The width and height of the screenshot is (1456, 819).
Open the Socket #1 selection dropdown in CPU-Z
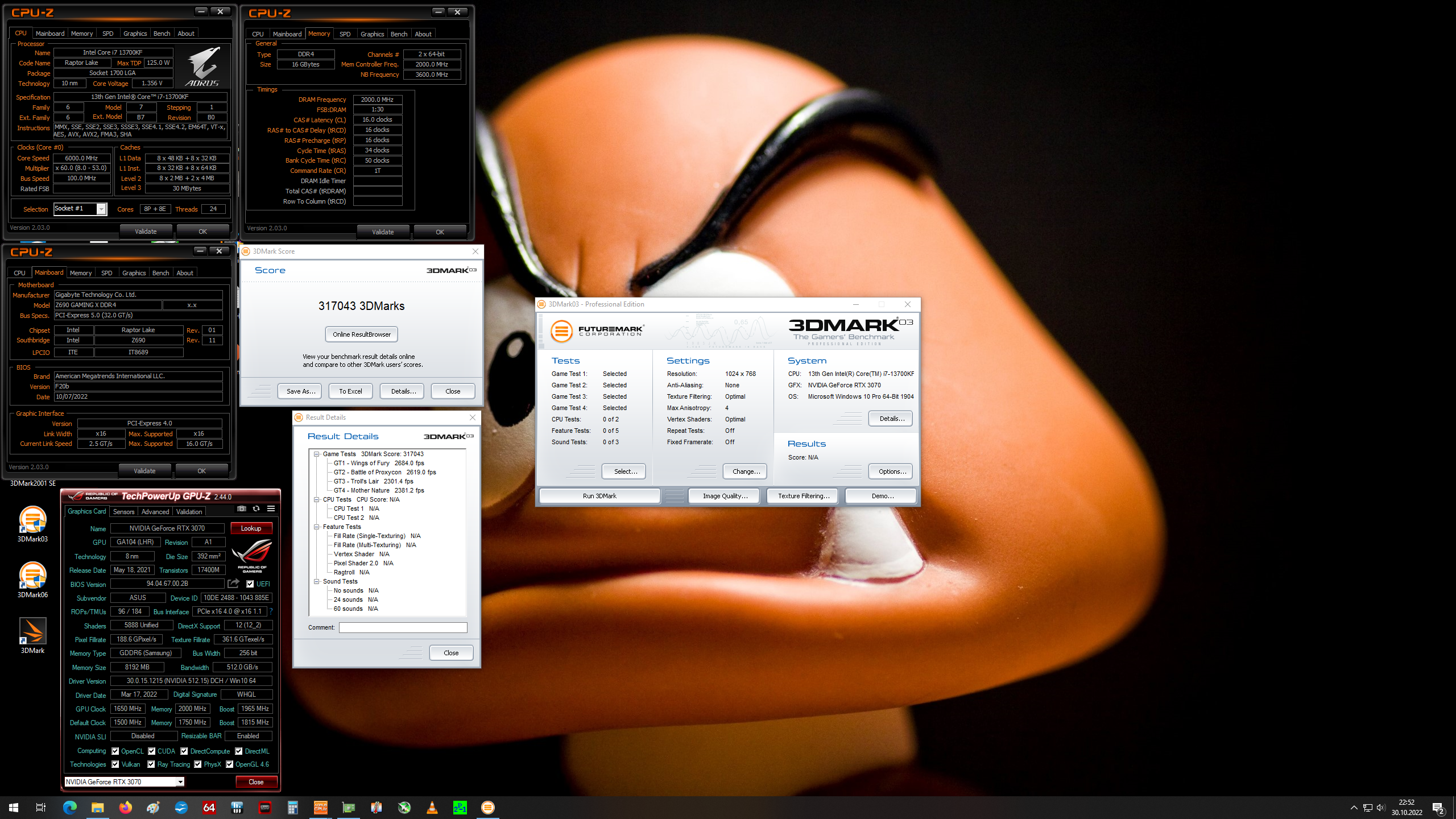[80, 209]
